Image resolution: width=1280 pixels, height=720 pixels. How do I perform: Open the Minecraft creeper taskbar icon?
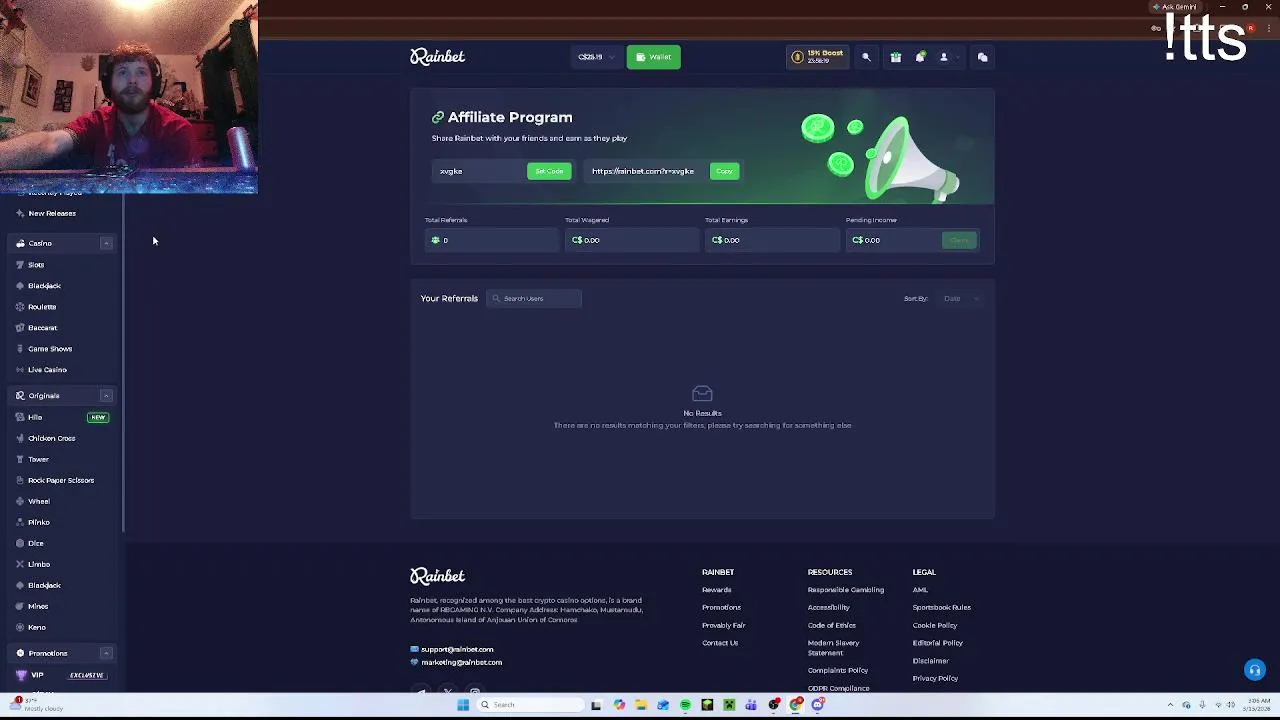click(729, 705)
